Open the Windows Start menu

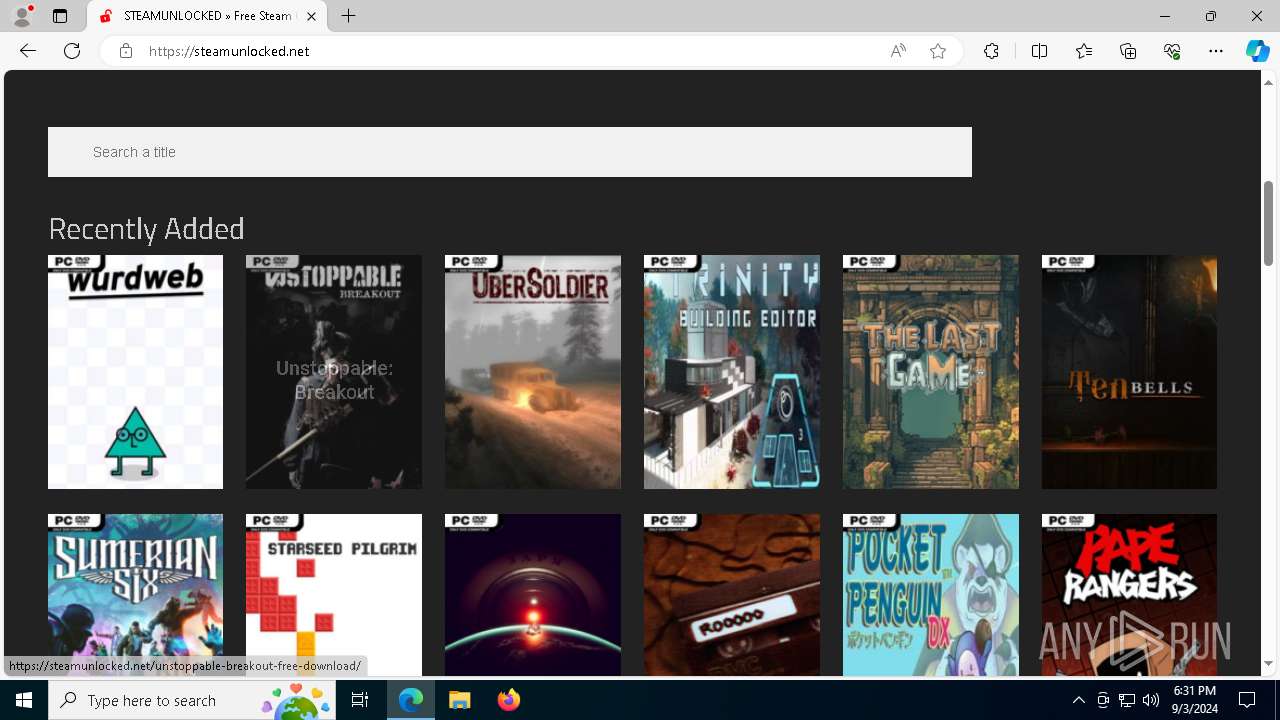[24, 700]
